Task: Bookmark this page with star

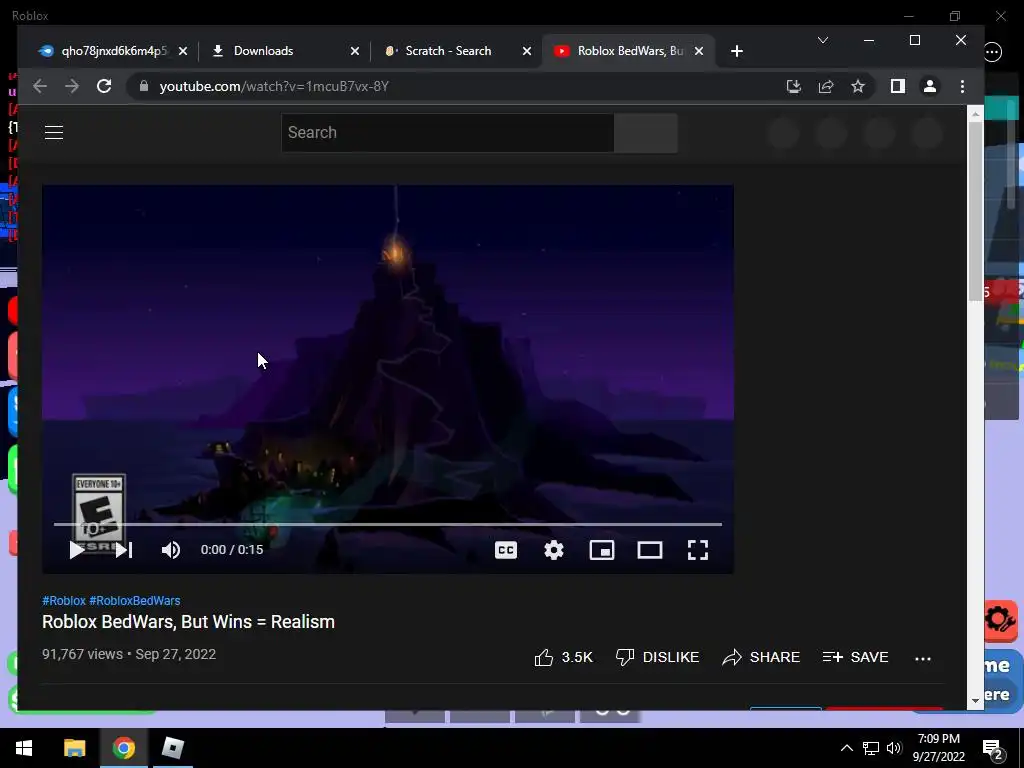Action: [x=857, y=86]
